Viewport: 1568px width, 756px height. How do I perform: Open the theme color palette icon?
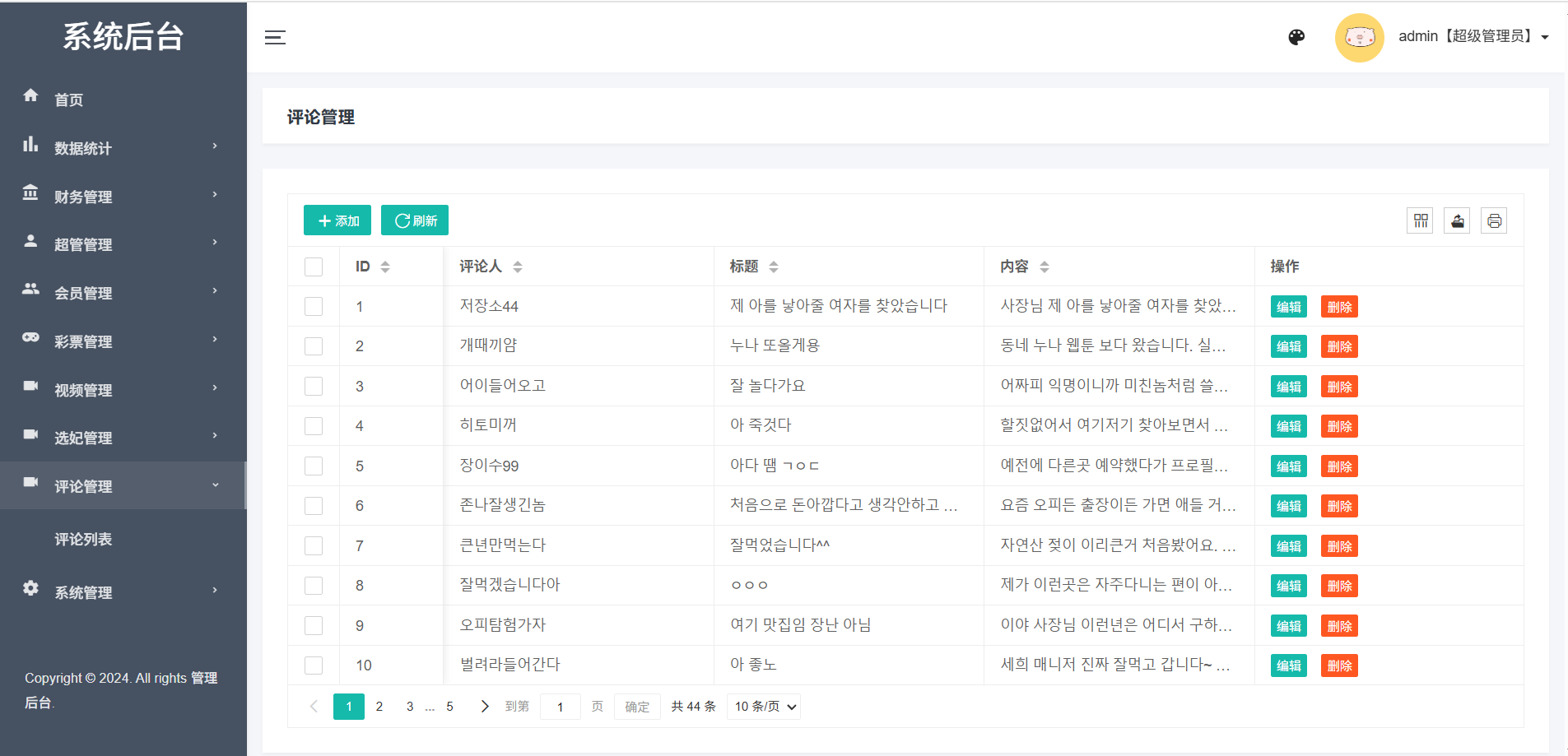[x=1296, y=37]
